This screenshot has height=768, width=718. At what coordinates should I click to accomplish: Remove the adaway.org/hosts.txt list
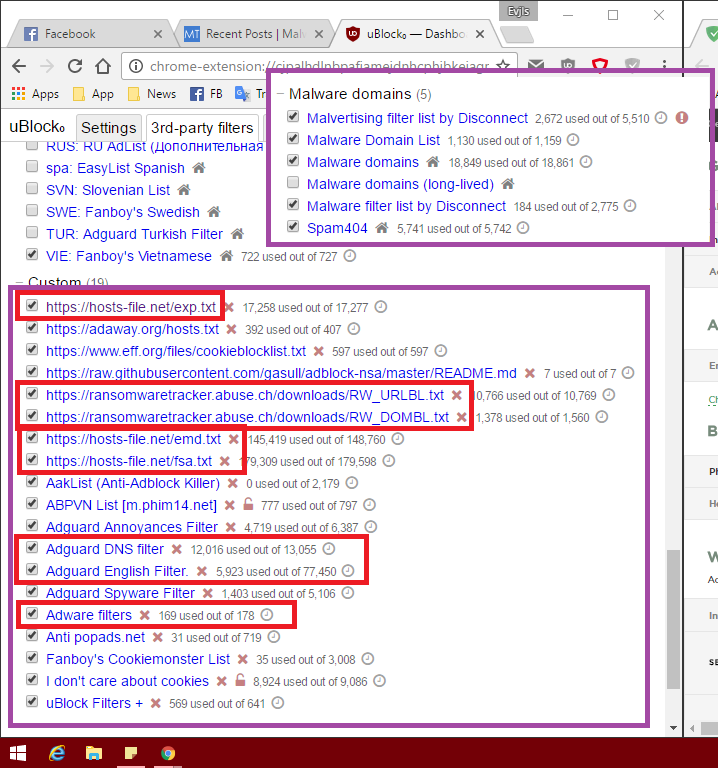click(x=231, y=330)
